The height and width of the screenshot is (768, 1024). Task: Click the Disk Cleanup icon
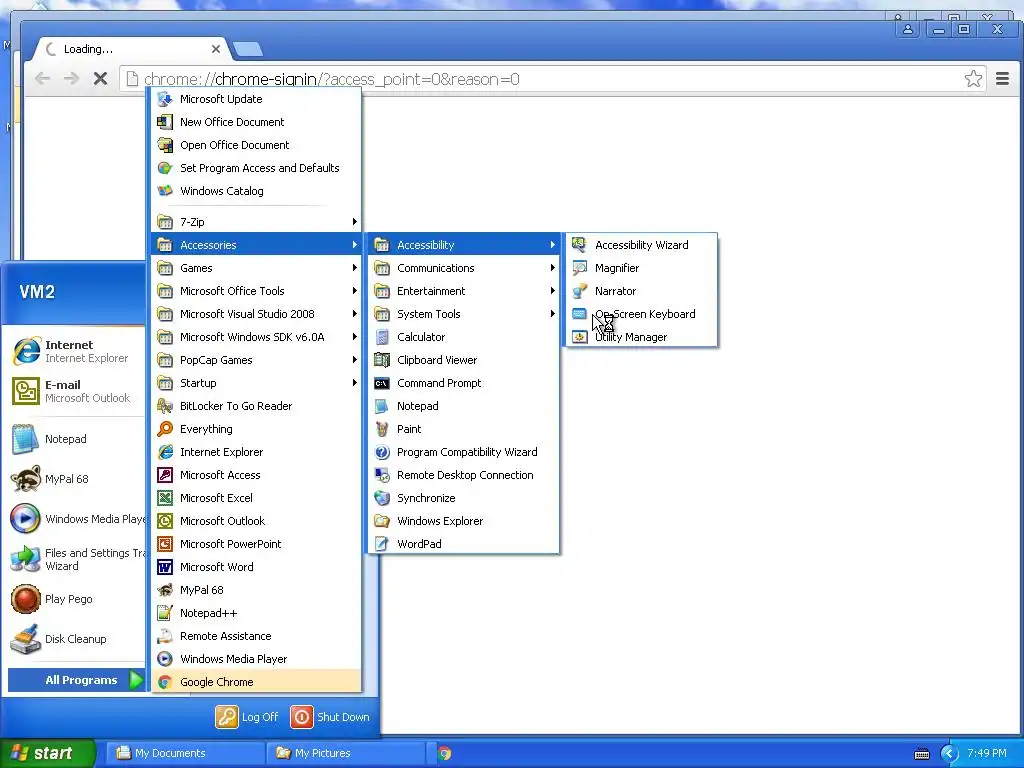coord(26,639)
